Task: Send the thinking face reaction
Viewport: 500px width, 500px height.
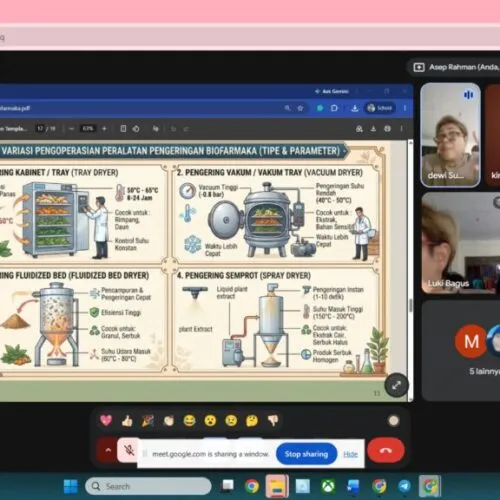Action: point(252,421)
